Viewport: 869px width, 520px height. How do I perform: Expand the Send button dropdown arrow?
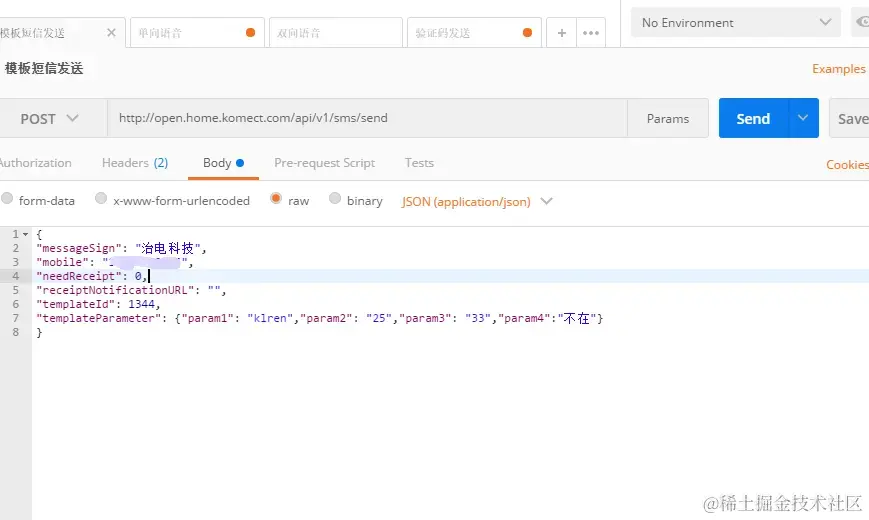(803, 118)
